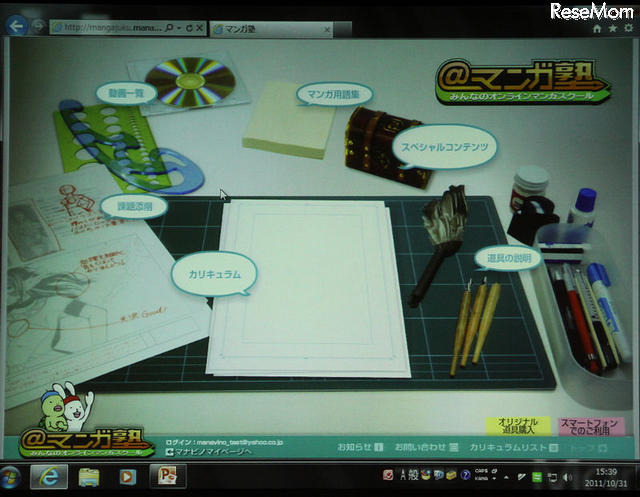640x497 pixels.
Task: Click the blank manga paper stack
Action: (309, 287)
